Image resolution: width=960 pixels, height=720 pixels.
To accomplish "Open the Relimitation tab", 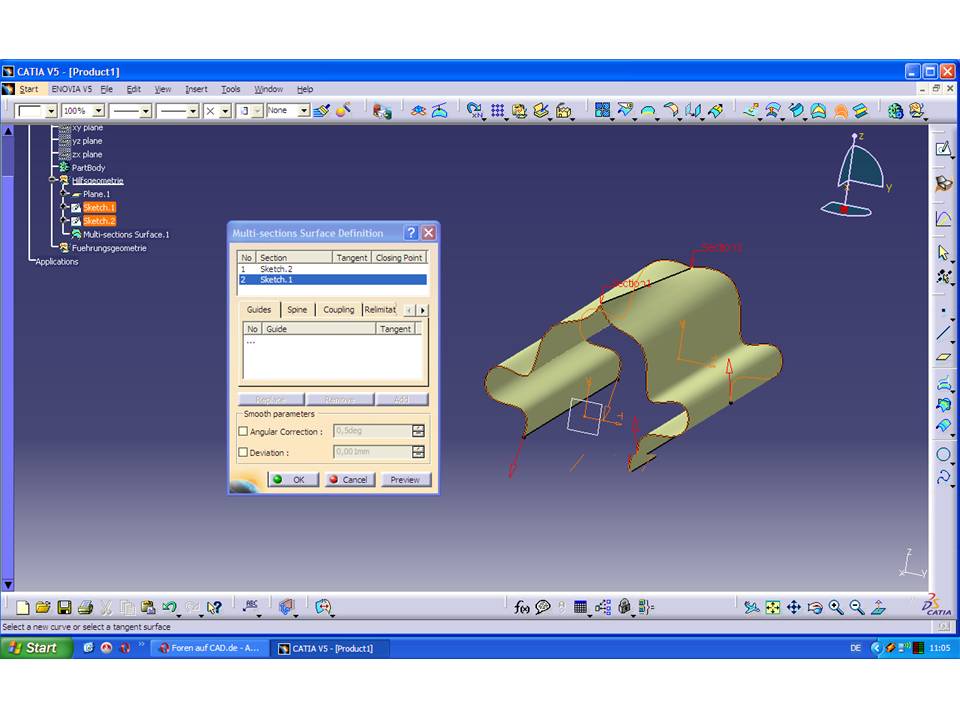I will pyautogui.click(x=380, y=310).
